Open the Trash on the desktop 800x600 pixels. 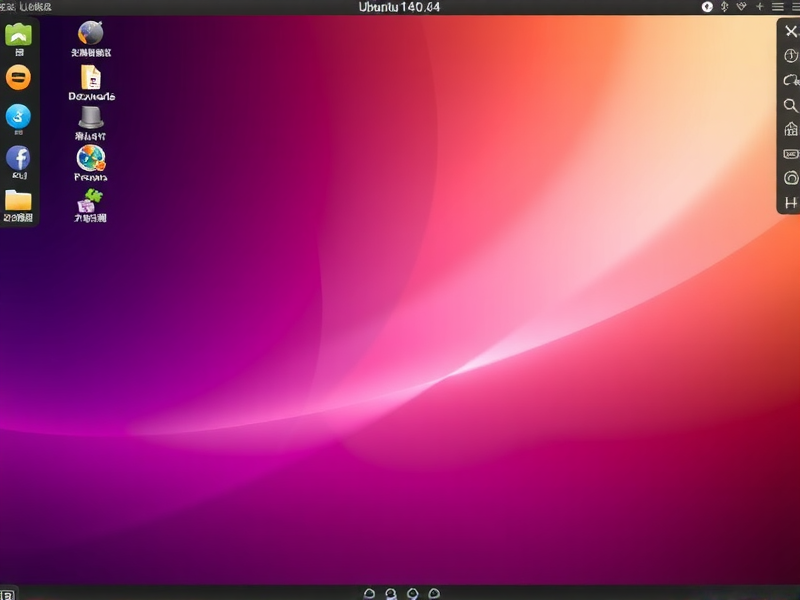[90, 117]
